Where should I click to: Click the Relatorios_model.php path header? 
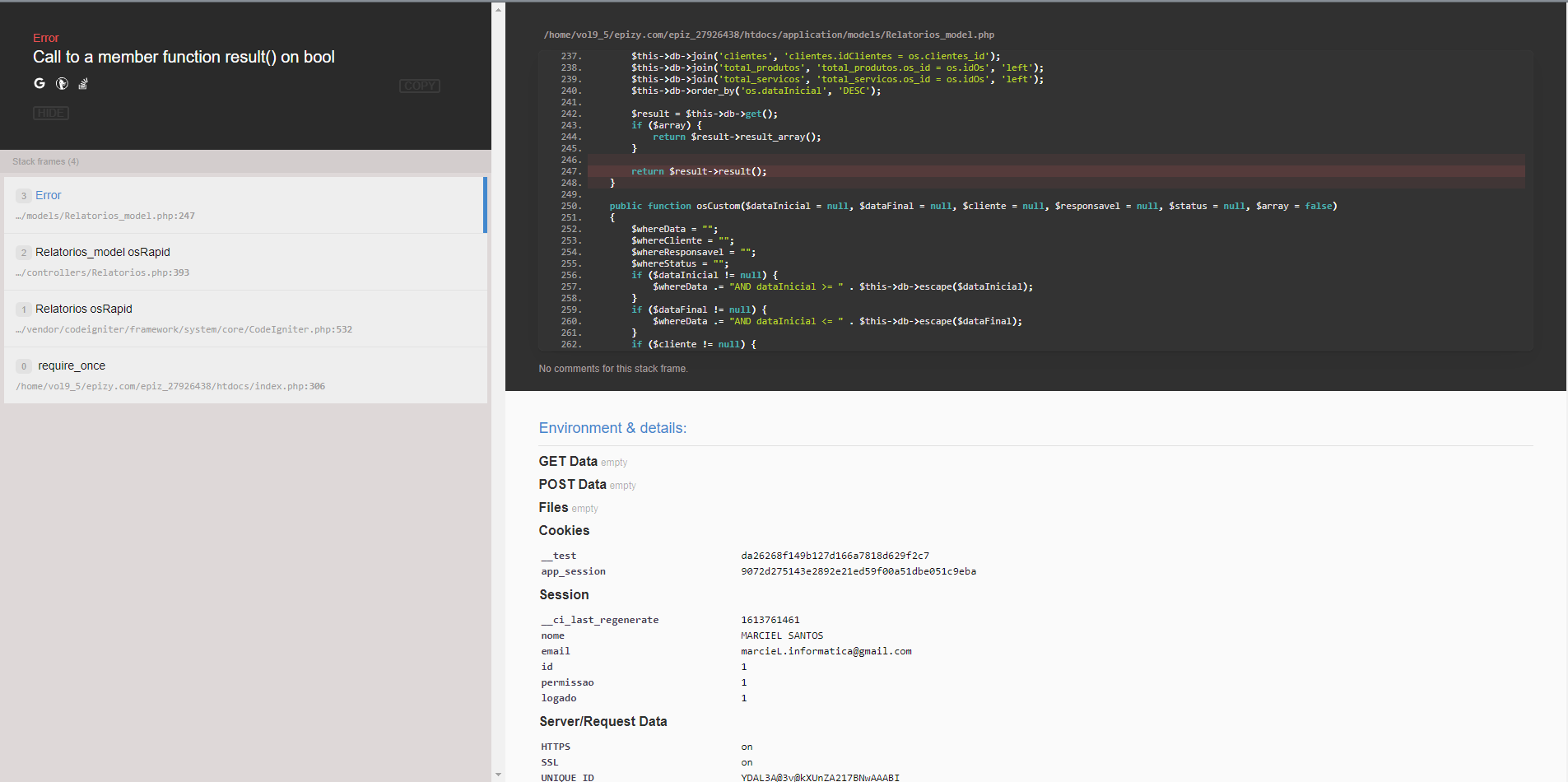pyautogui.click(x=768, y=35)
